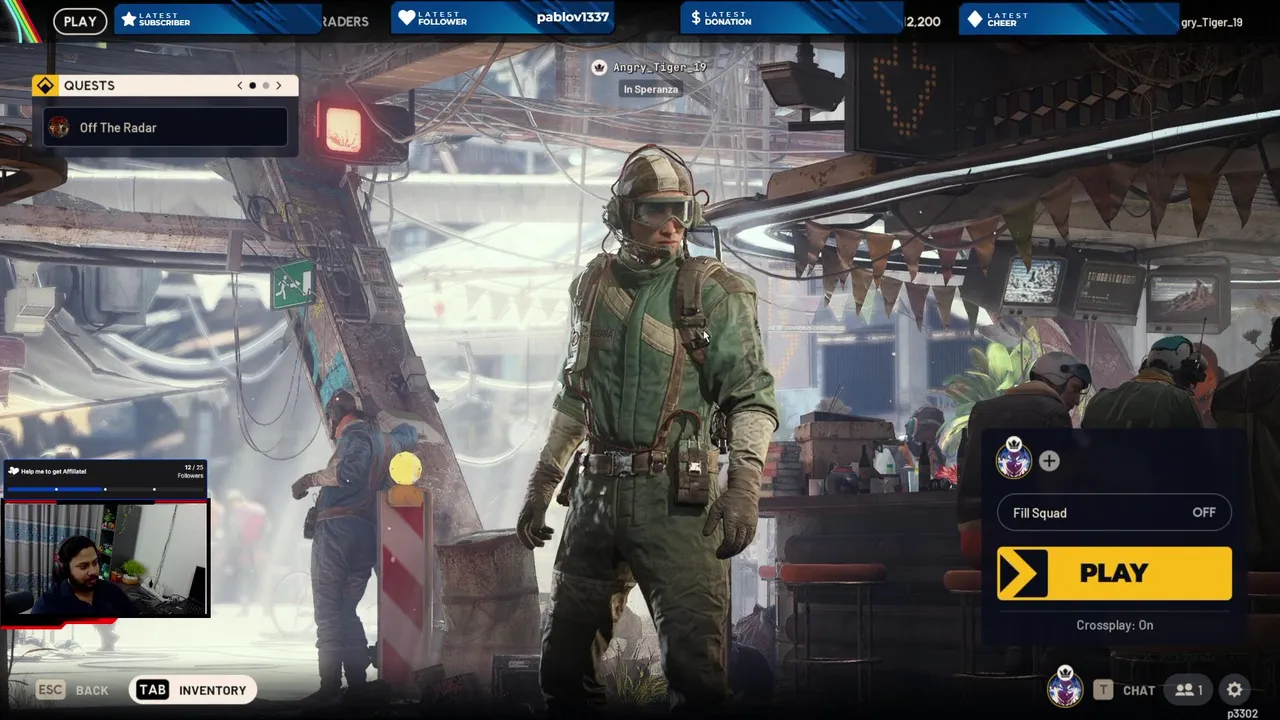The image size is (1280, 720).
Task: Click Latest Subscriber star icon
Action: 128,18
